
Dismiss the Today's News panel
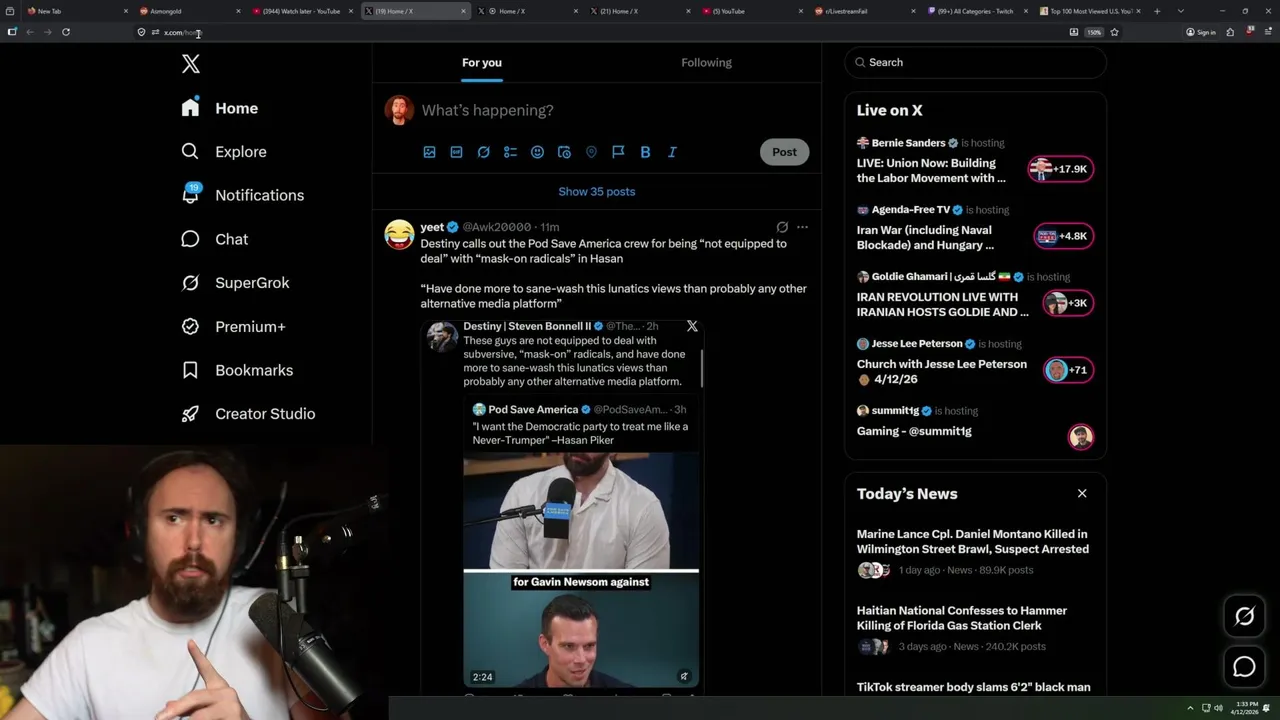(x=1081, y=493)
